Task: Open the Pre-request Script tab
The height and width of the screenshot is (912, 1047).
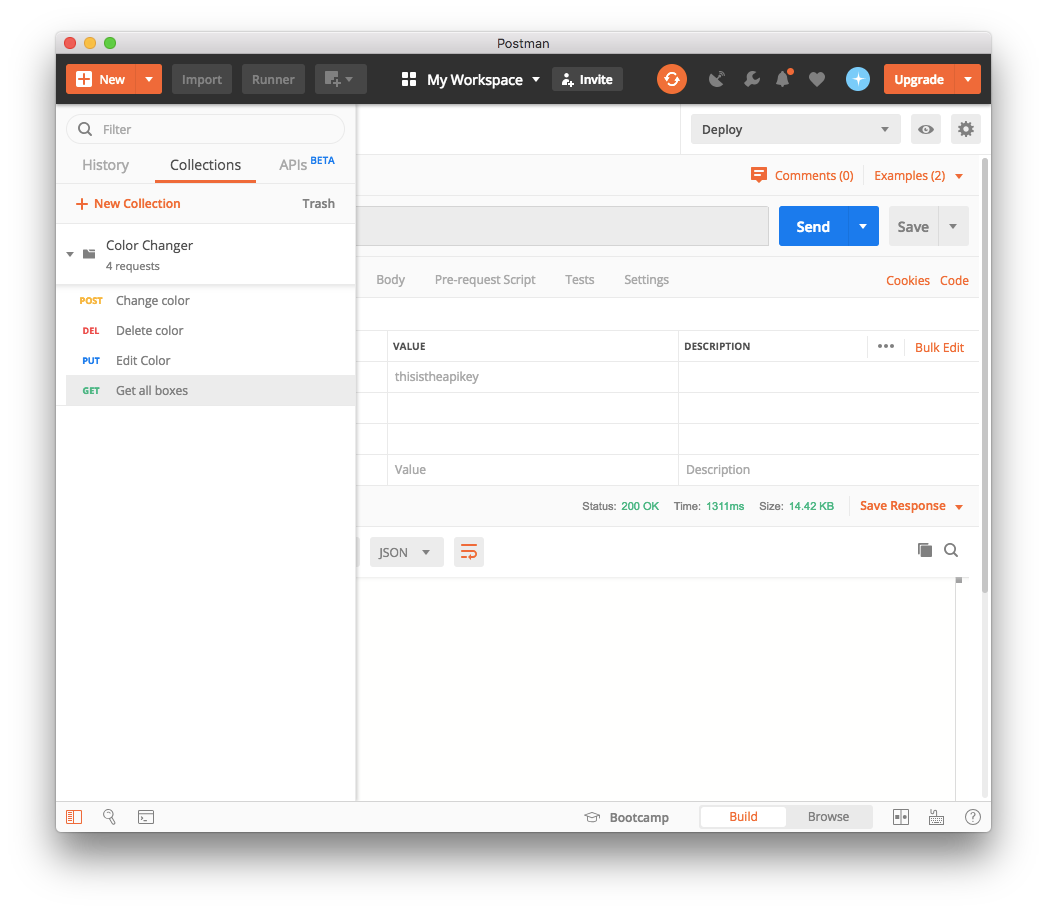Action: (485, 280)
